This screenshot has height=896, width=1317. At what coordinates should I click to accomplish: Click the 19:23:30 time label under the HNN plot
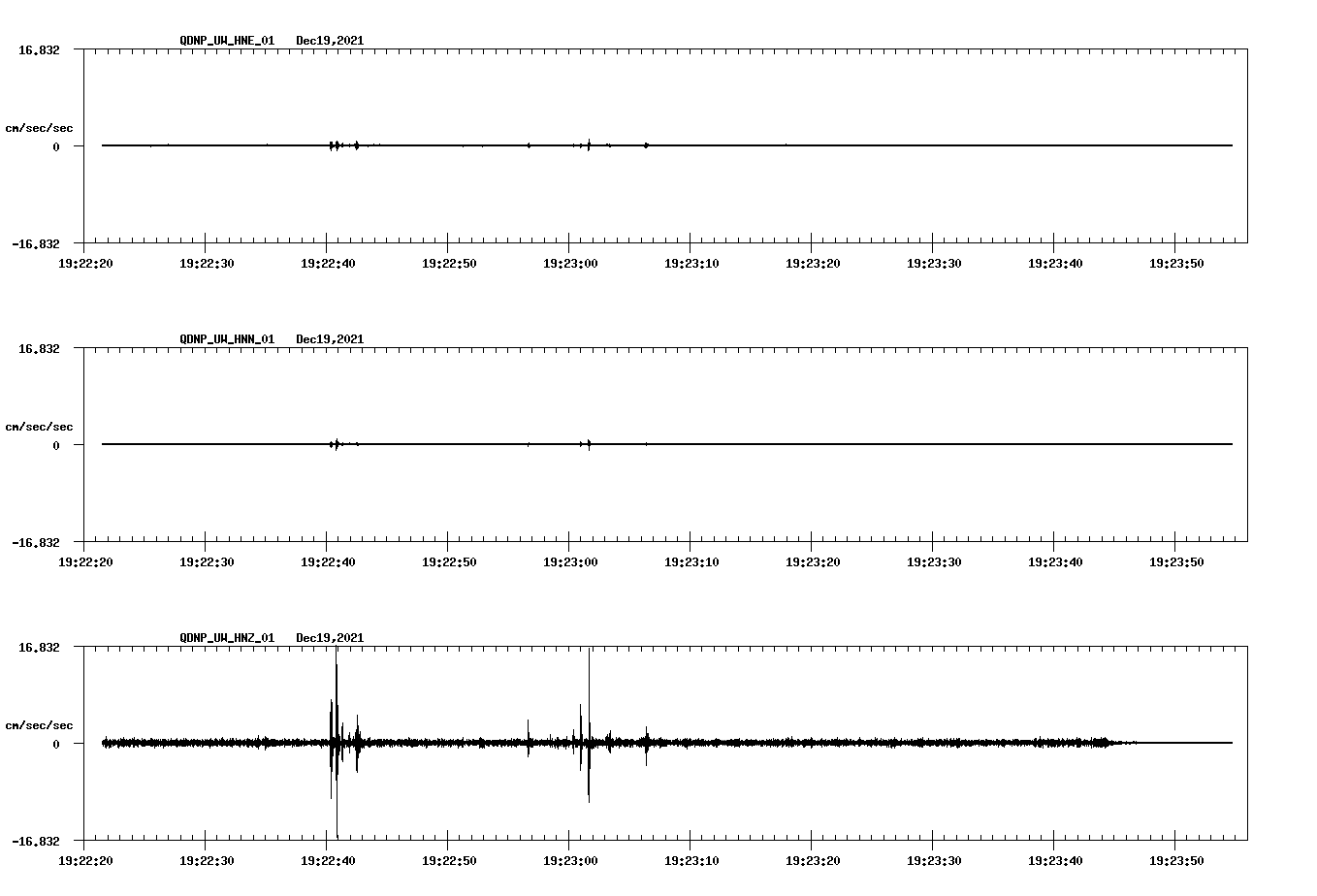(x=934, y=561)
